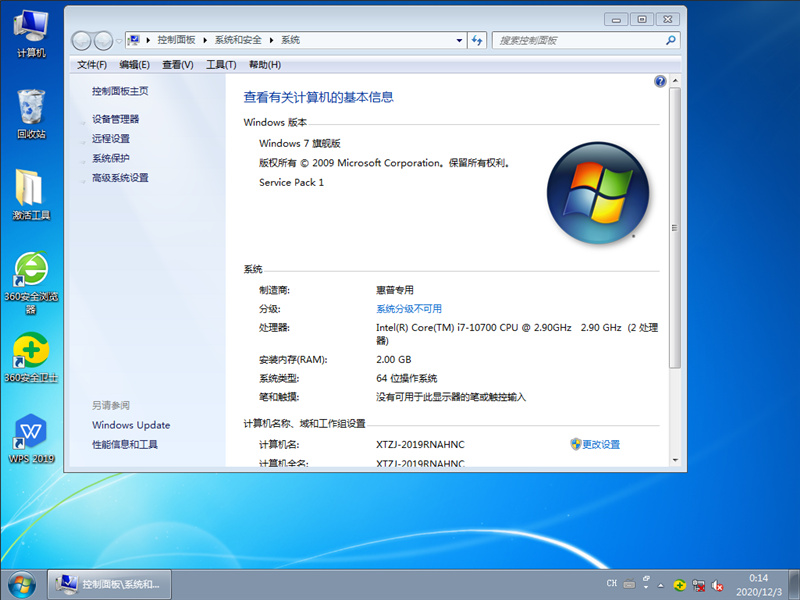Image resolution: width=800 pixels, height=600 pixels.
Task: Click the XTZJ-2019RNAHNC value beside 计算机名
Action: coord(420,444)
